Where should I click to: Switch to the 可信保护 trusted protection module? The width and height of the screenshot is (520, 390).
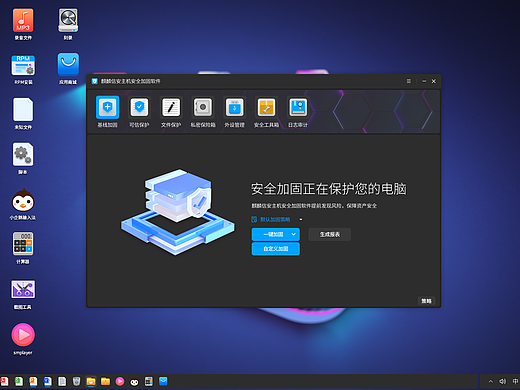[x=139, y=111]
